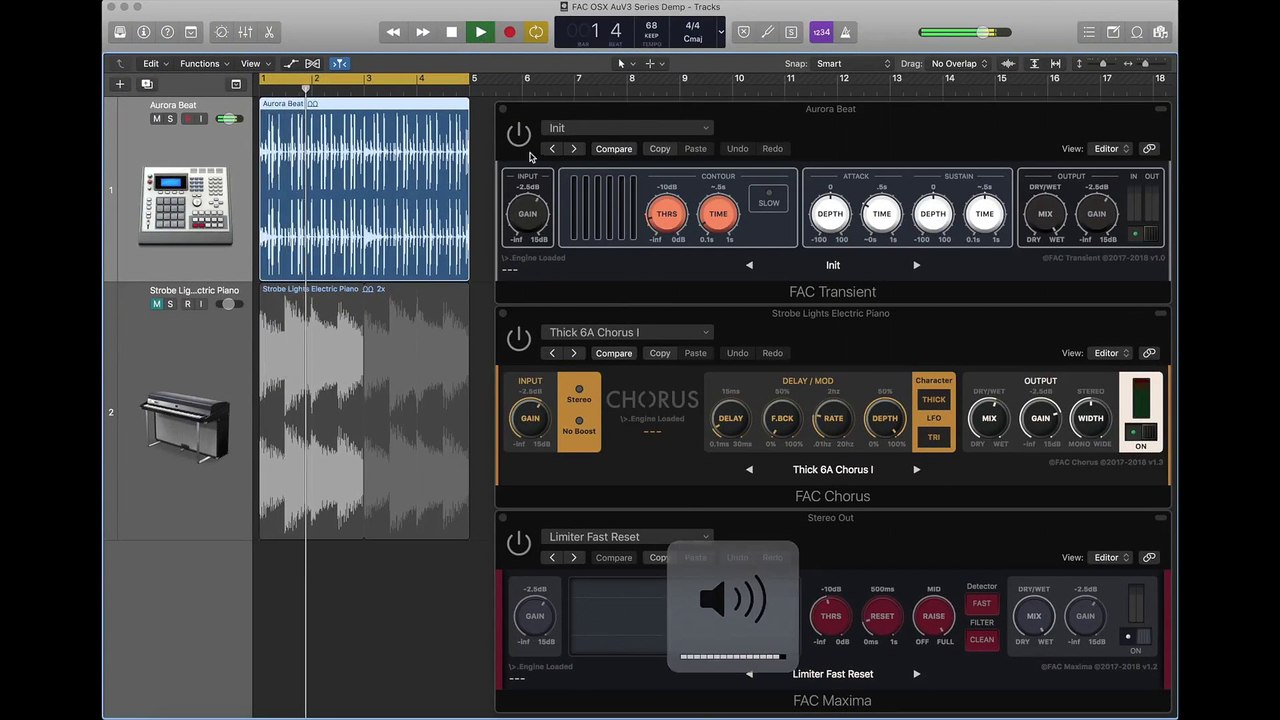Open the Inspector info icon

(x=144, y=32)
